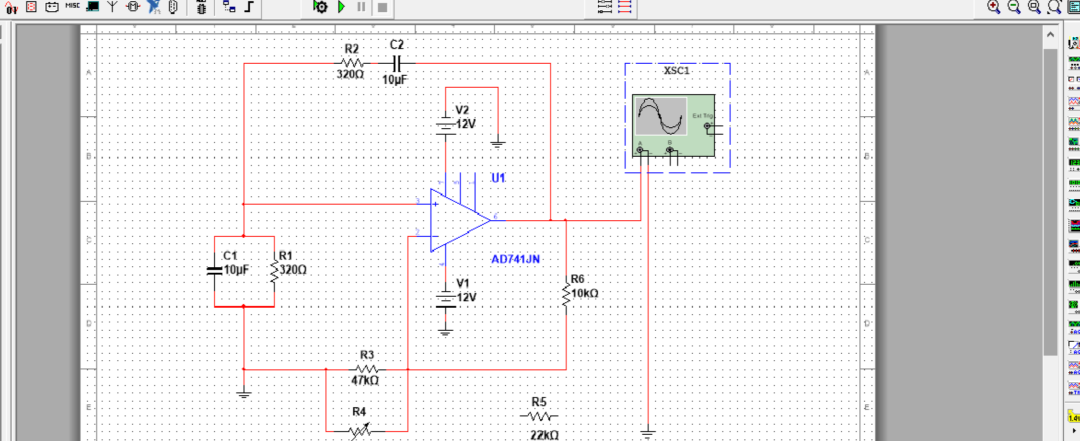Run the simulation
The height and width of the screenshot is (441, 1080).
coord(342,7)
